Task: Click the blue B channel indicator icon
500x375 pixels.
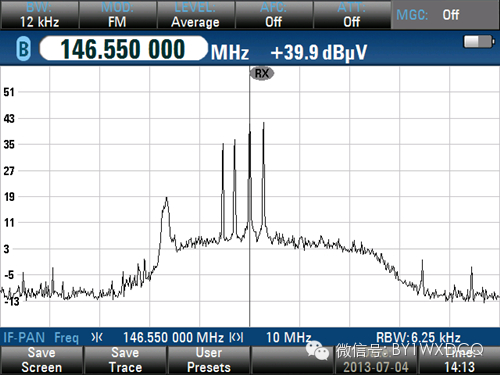Action: (24, 49)
